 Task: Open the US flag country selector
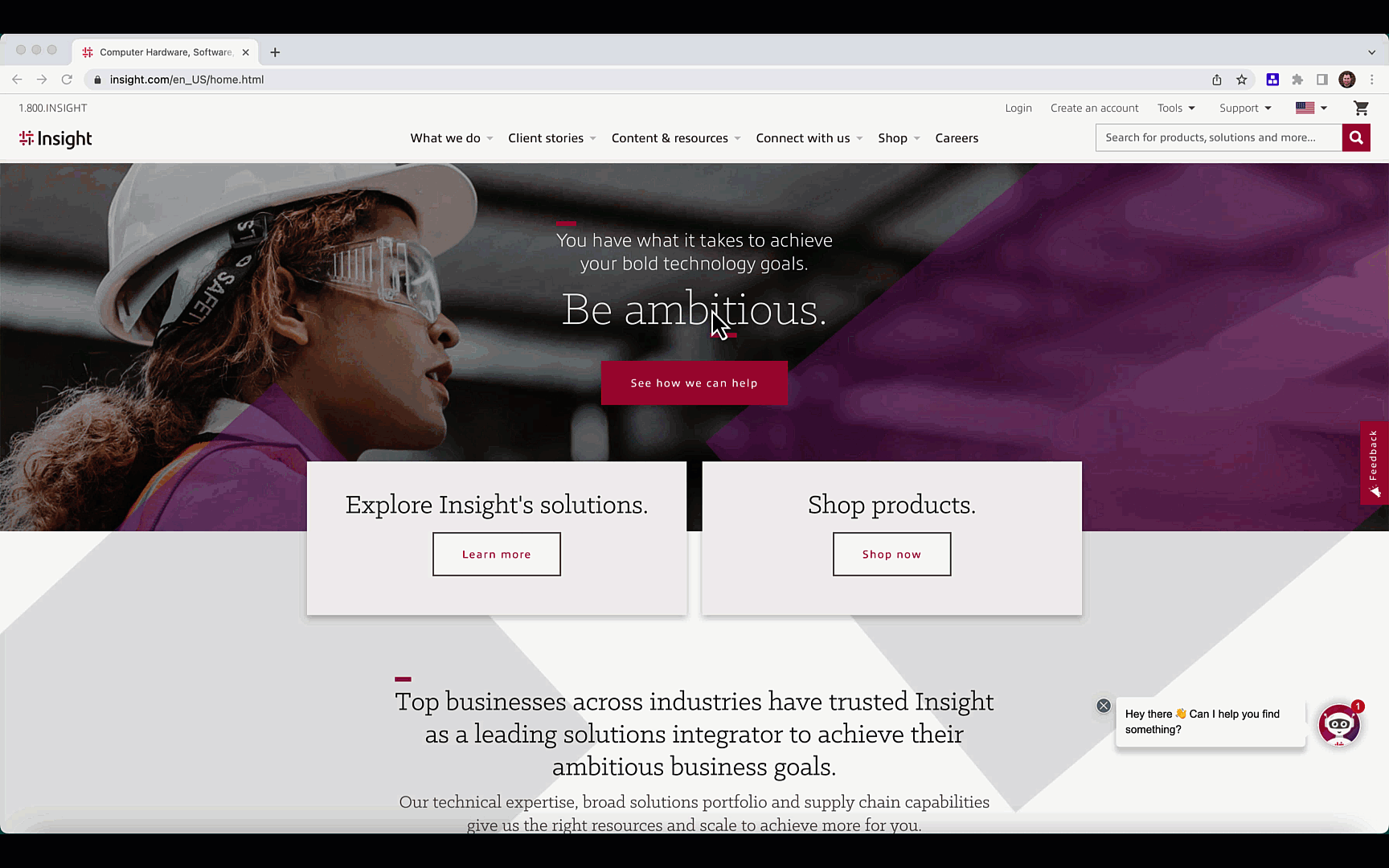1311,108
